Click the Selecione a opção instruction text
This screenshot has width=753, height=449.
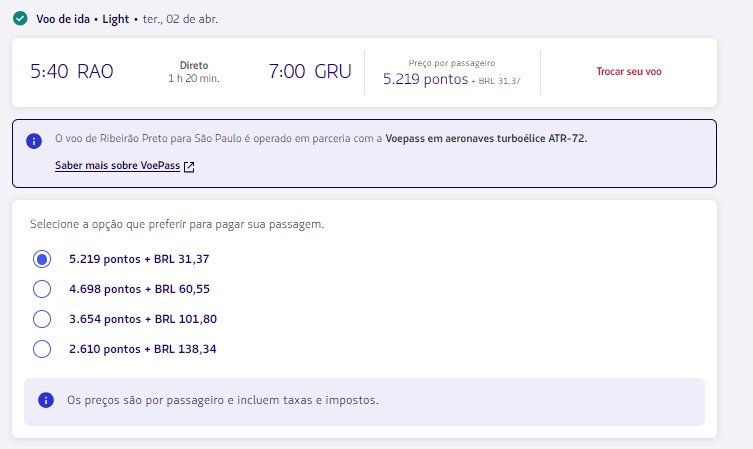click(x=176, y=225)
